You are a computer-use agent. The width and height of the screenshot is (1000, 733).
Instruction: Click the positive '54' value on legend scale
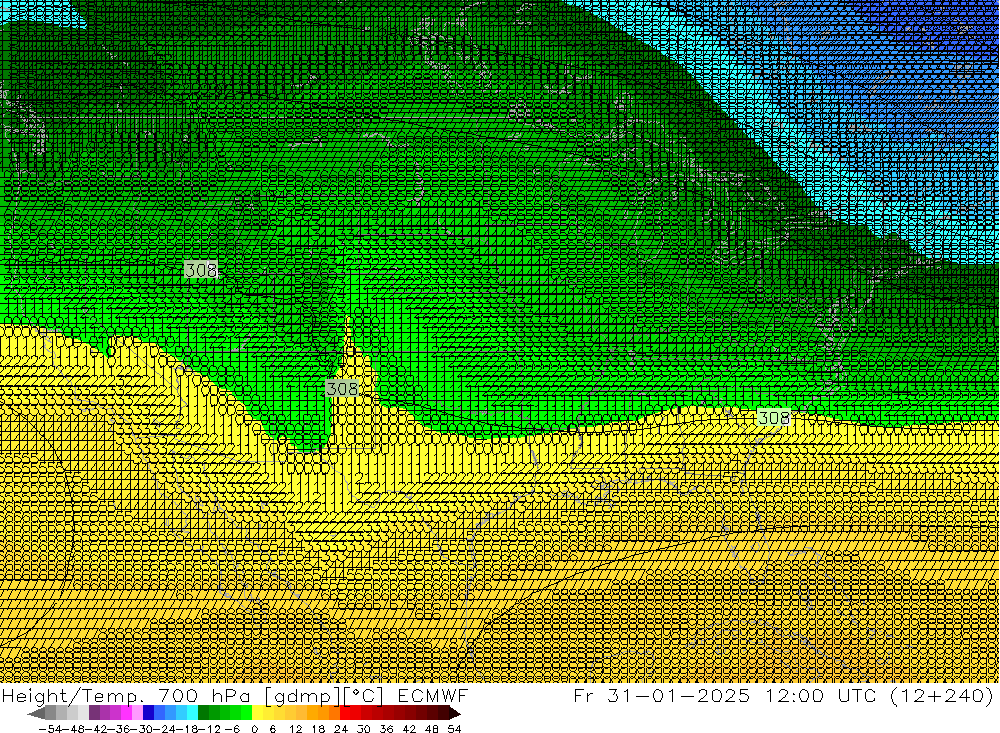point(454,729)
